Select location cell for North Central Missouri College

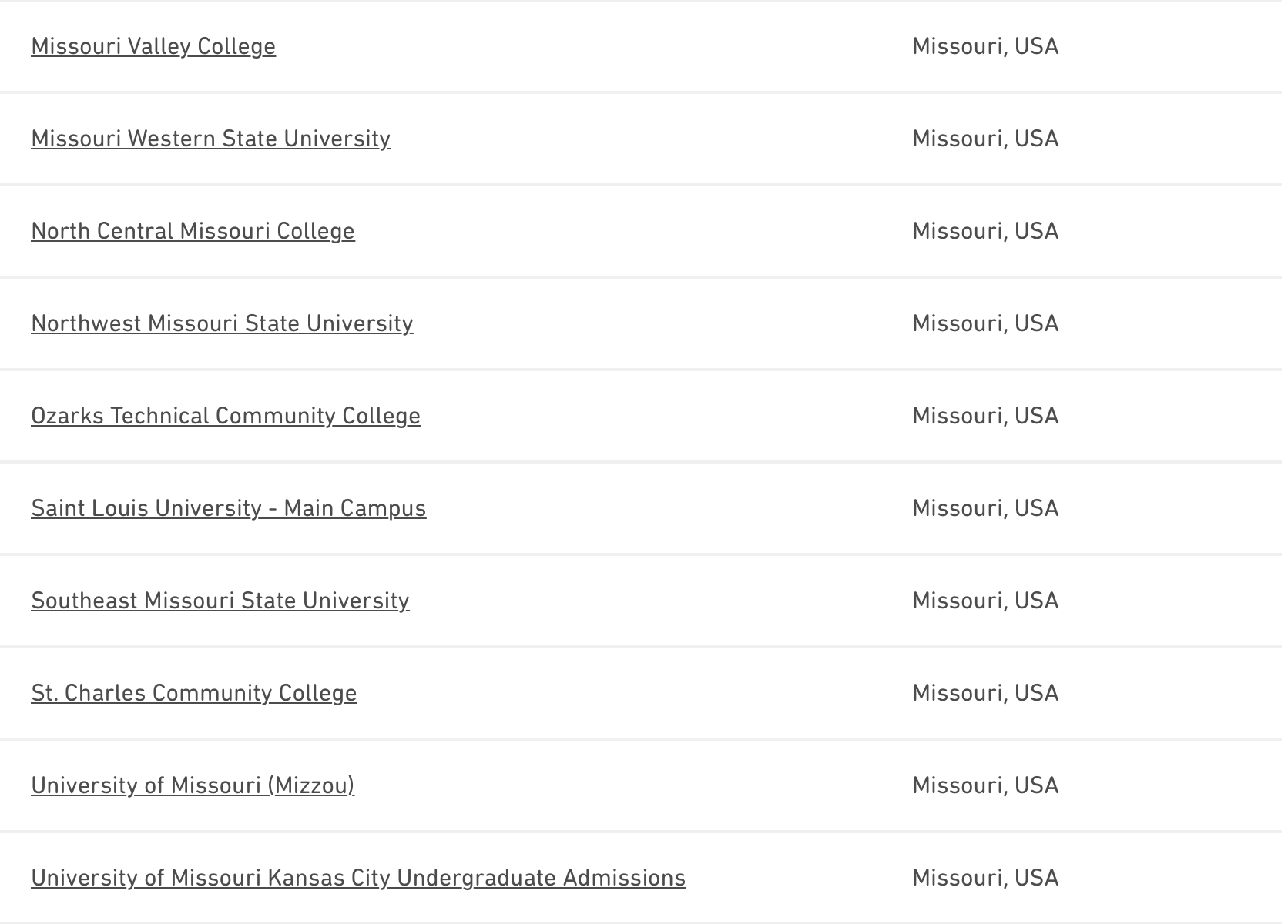tap(985, 231)
